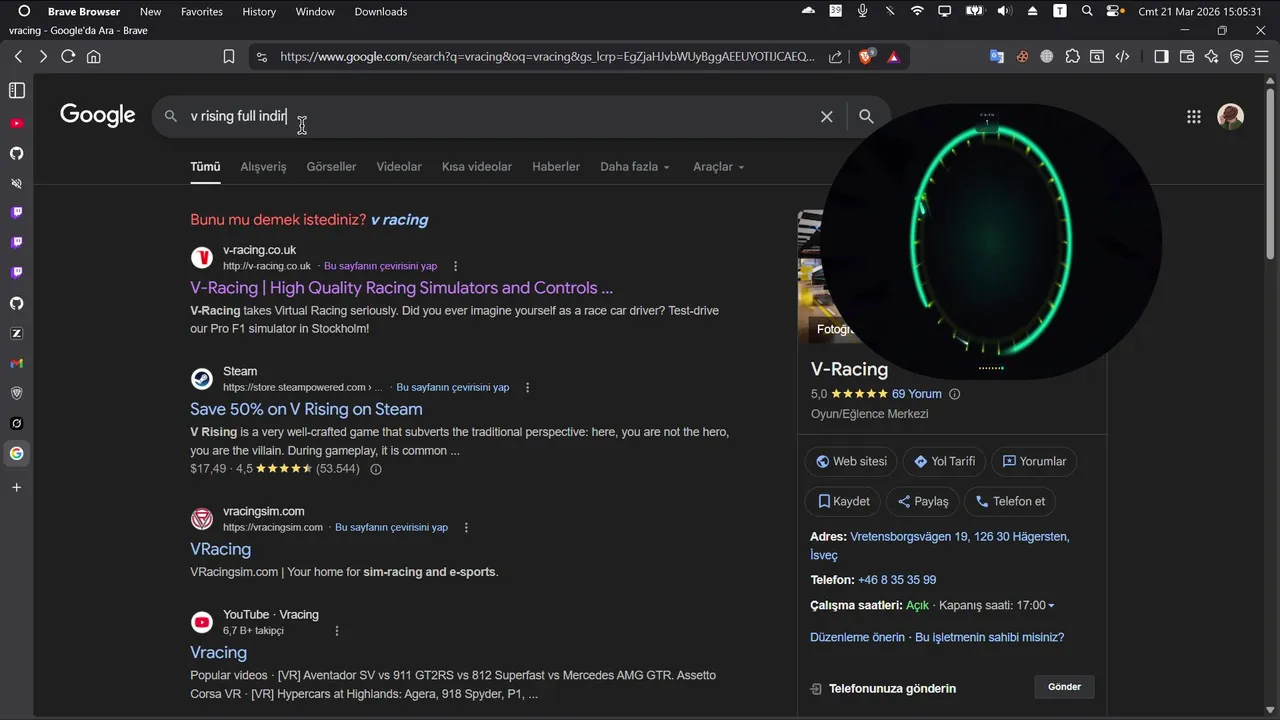Screen dimensions: 1280x720
Task: Open the Brave VPN icon
Action: point(1237,57)
